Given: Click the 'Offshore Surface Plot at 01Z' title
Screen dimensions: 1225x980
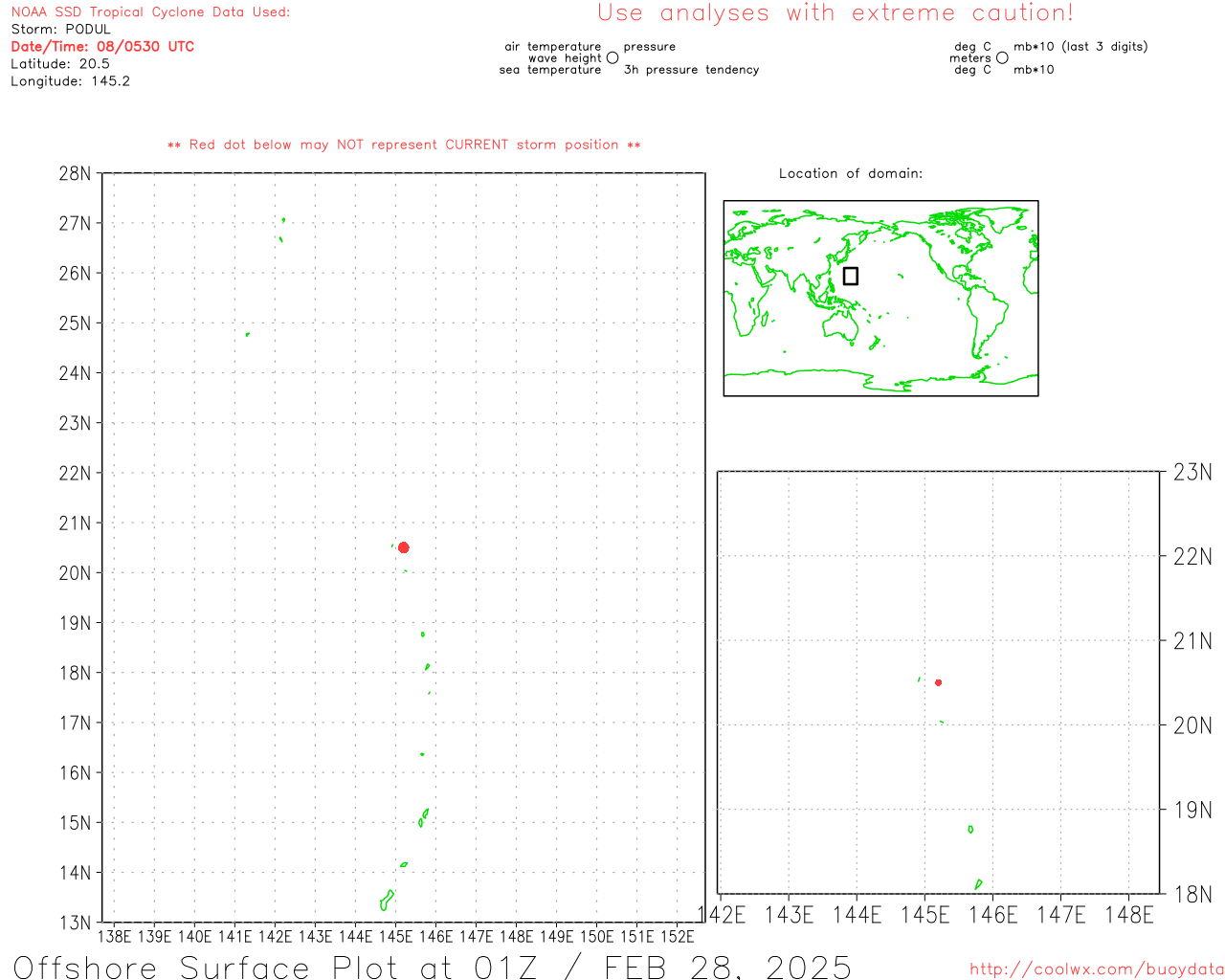Looking at the screenshot, I should pyautogui.click(x=277, y=967).
